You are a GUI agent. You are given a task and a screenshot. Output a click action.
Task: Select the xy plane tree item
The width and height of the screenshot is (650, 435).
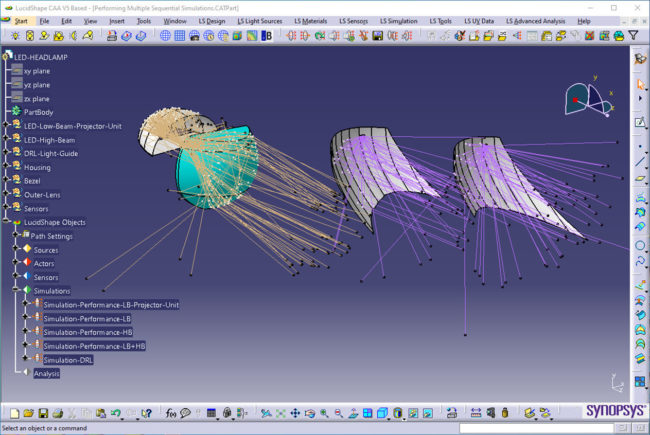(36, 71)
